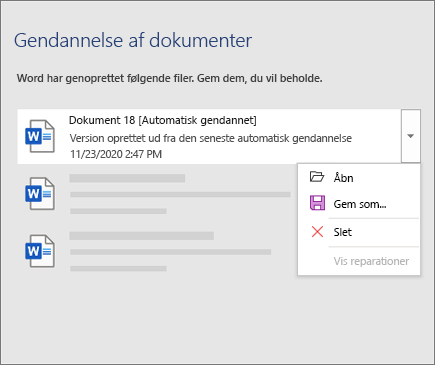
Task: Choose Slet from the context menu
Action: point(359,232)
